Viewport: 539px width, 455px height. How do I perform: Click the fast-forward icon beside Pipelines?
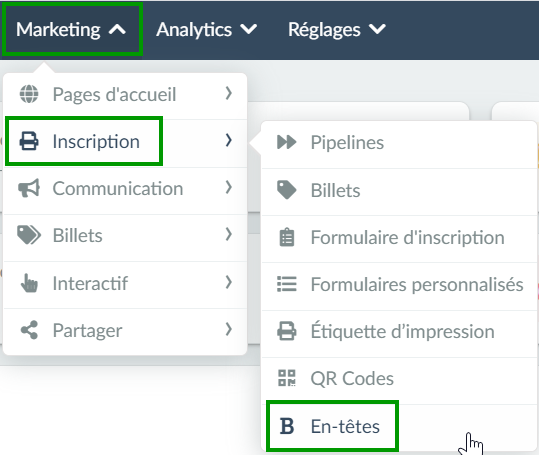pyautogui.click(x=286, y=142)
